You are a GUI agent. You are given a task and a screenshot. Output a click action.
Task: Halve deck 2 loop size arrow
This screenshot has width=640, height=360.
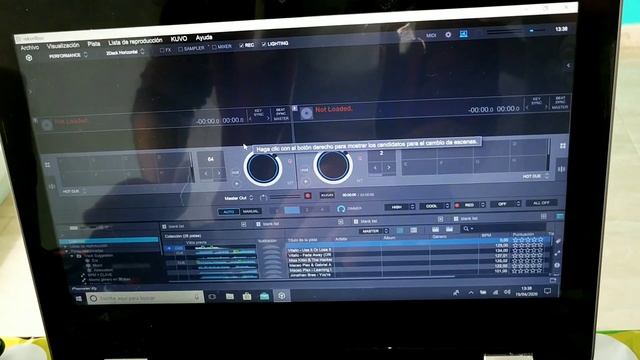(376, 167)
